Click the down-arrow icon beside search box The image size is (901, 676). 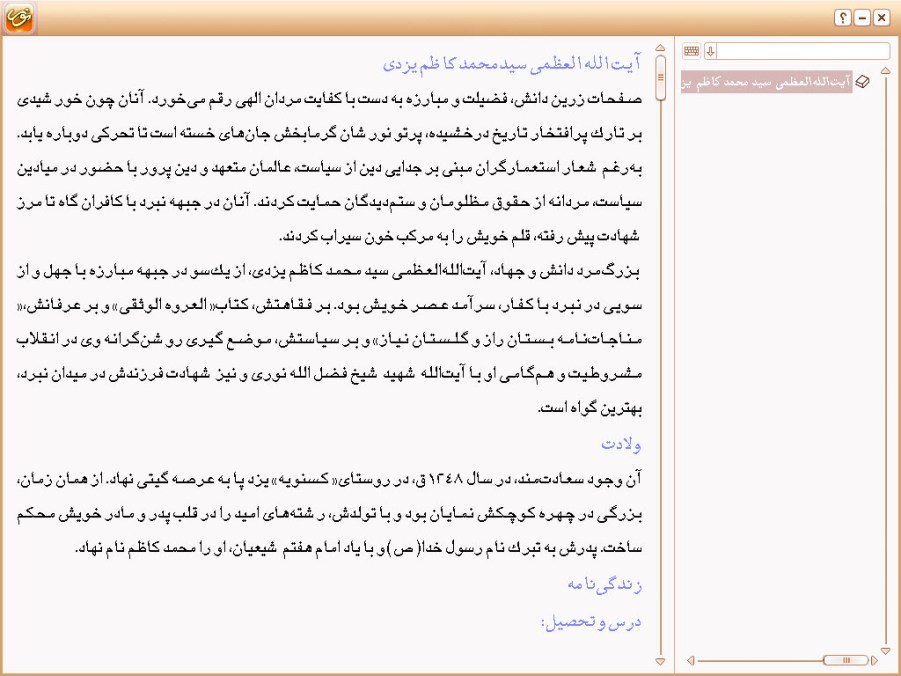(x=710, y=51)
